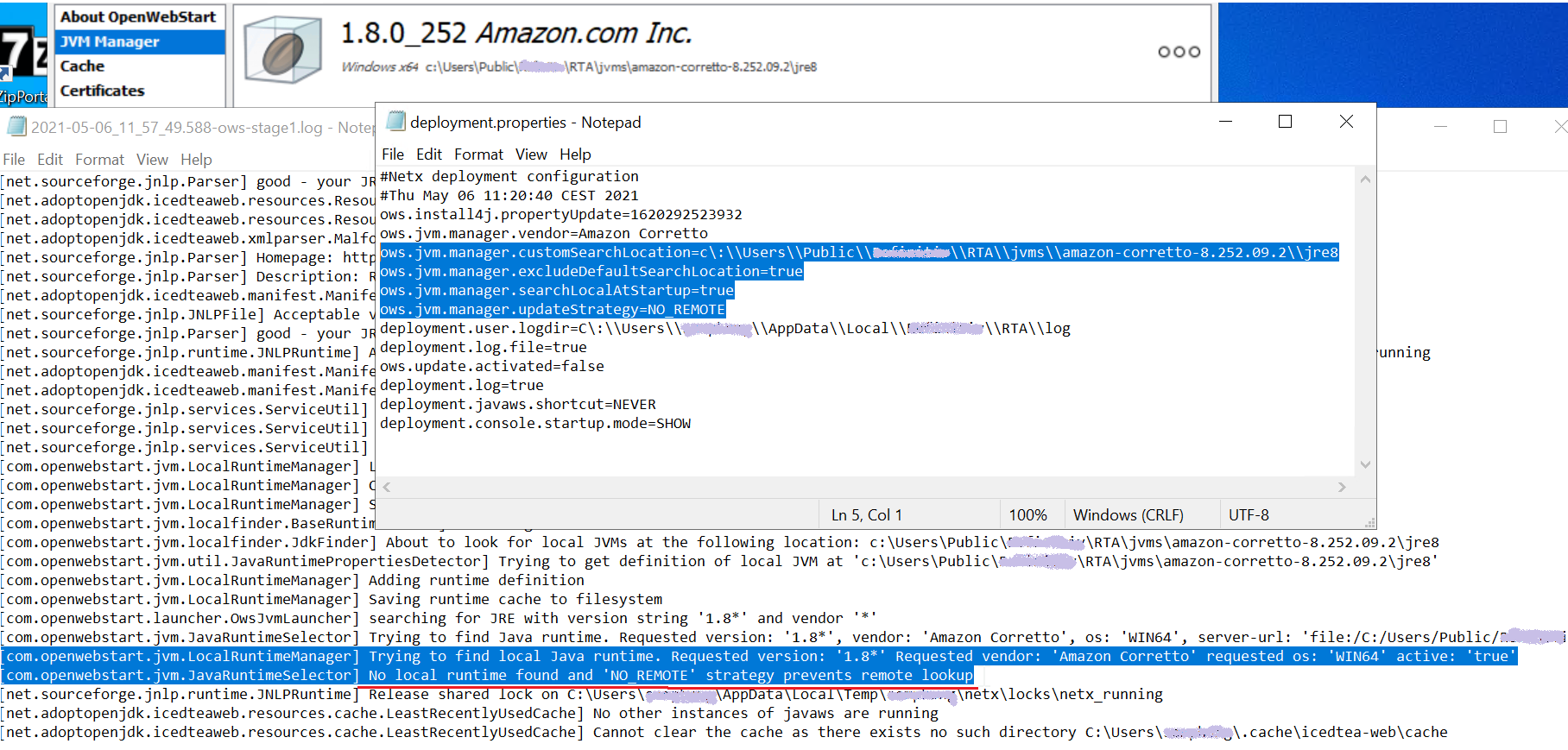Click the deployment.user.logdir property line

(x=725, y=328)
